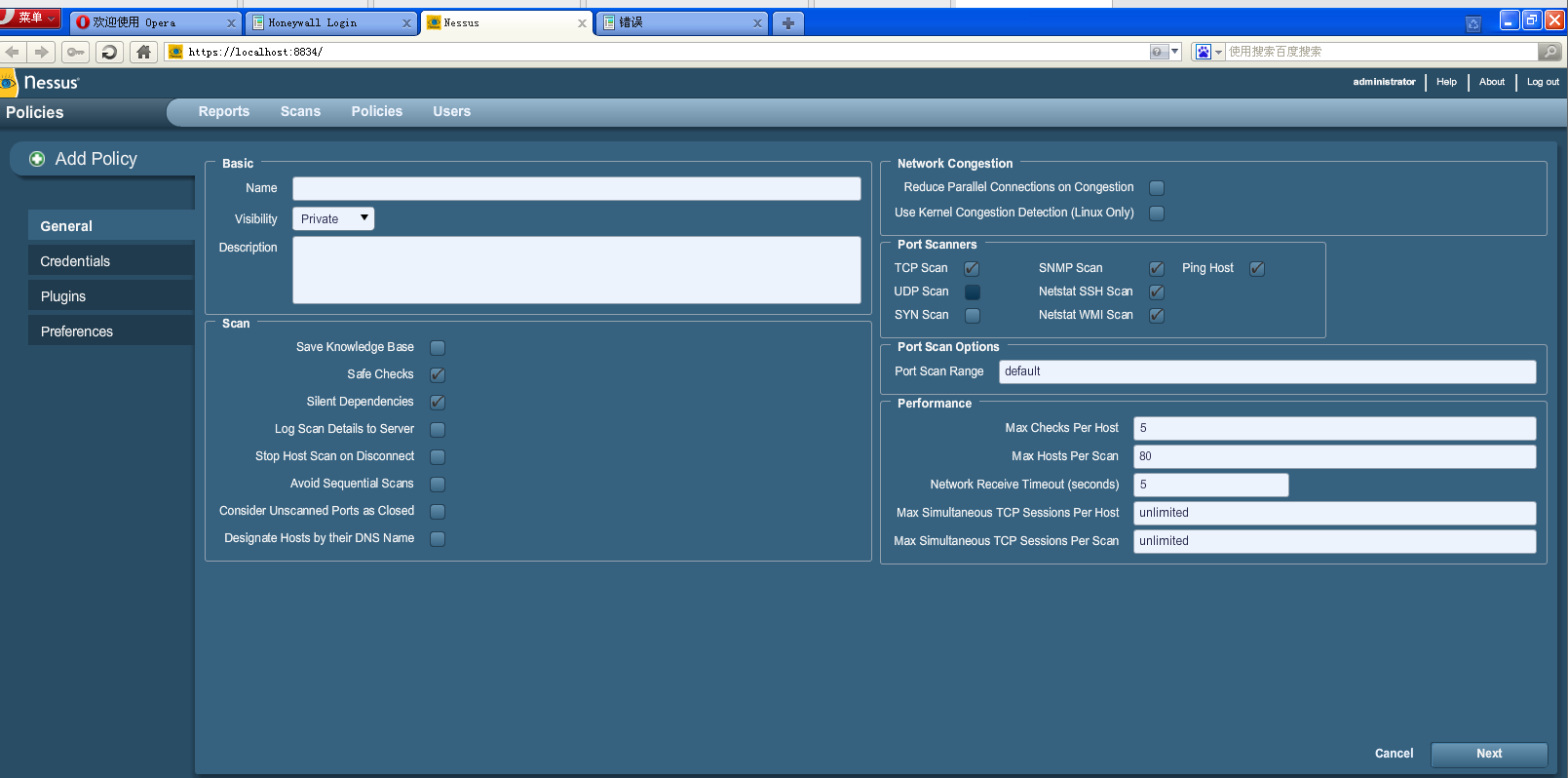Uncheck Silent Dependencies option
The height and width of the screenshot is (778, 1568).
tap(438, 403)
